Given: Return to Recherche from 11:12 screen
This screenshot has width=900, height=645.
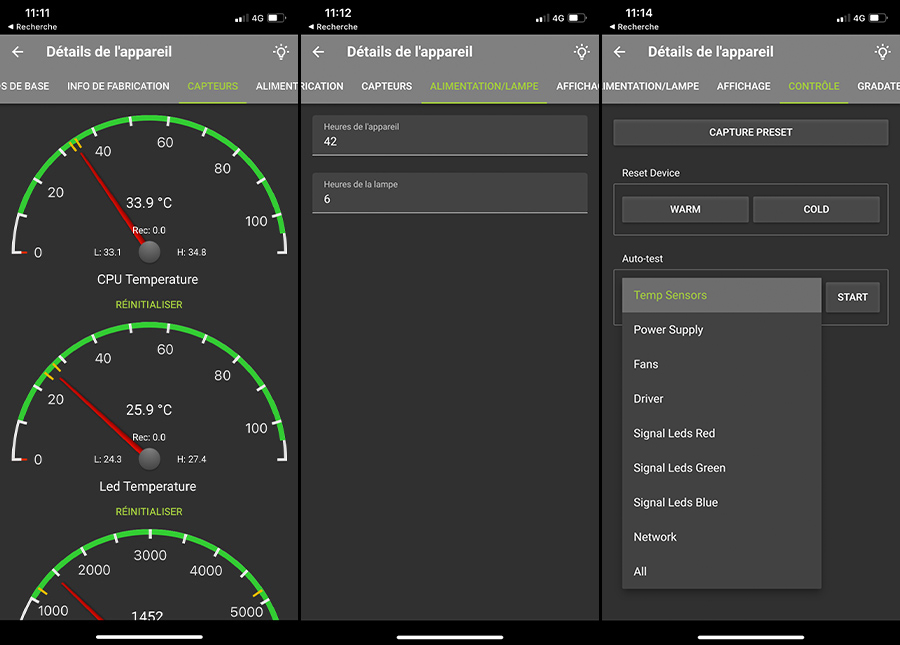Looking at the screenshot, I should 333,27.
